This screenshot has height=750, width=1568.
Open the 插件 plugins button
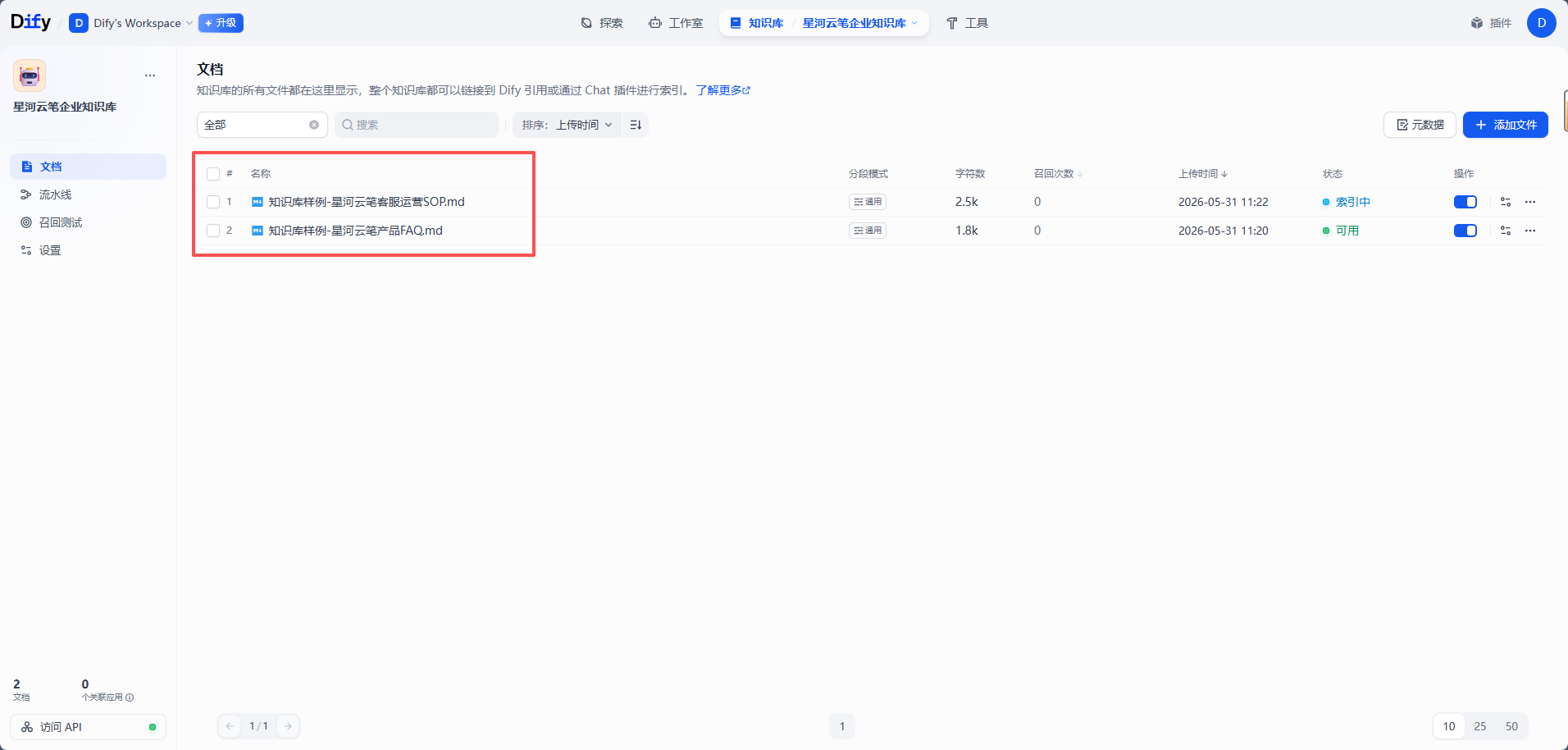coord(1491,23)
